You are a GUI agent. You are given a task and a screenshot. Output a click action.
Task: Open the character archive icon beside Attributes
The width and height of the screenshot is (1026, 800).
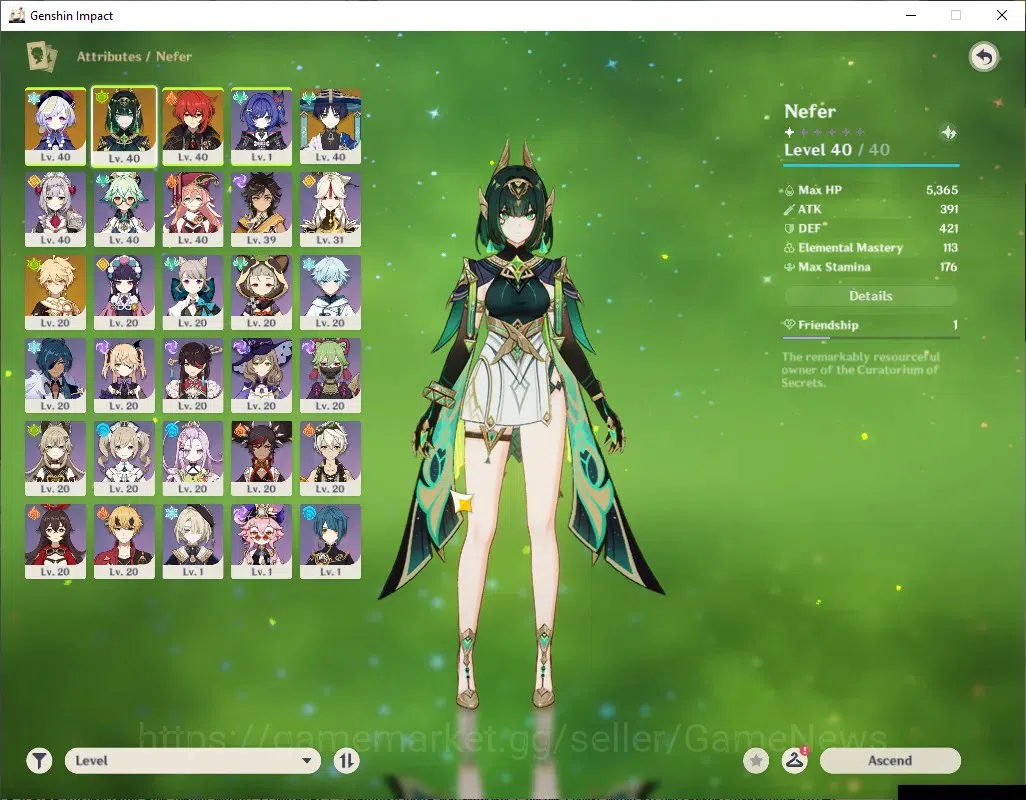click(x=42, y=56)
